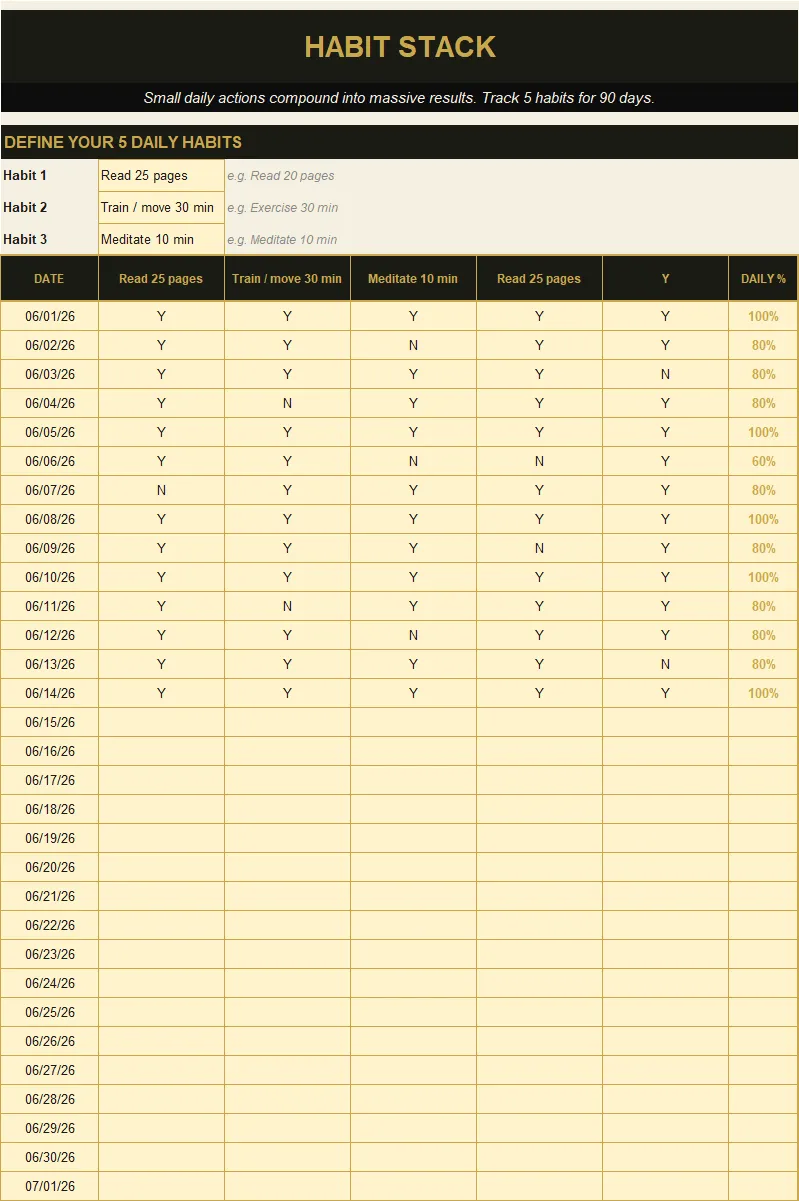Image resolution: width=799 pixels, height=1201 pixels.
Task: Click the hint text 'e.g. Exercise 30 min'
Action: (x=282, y=208)
